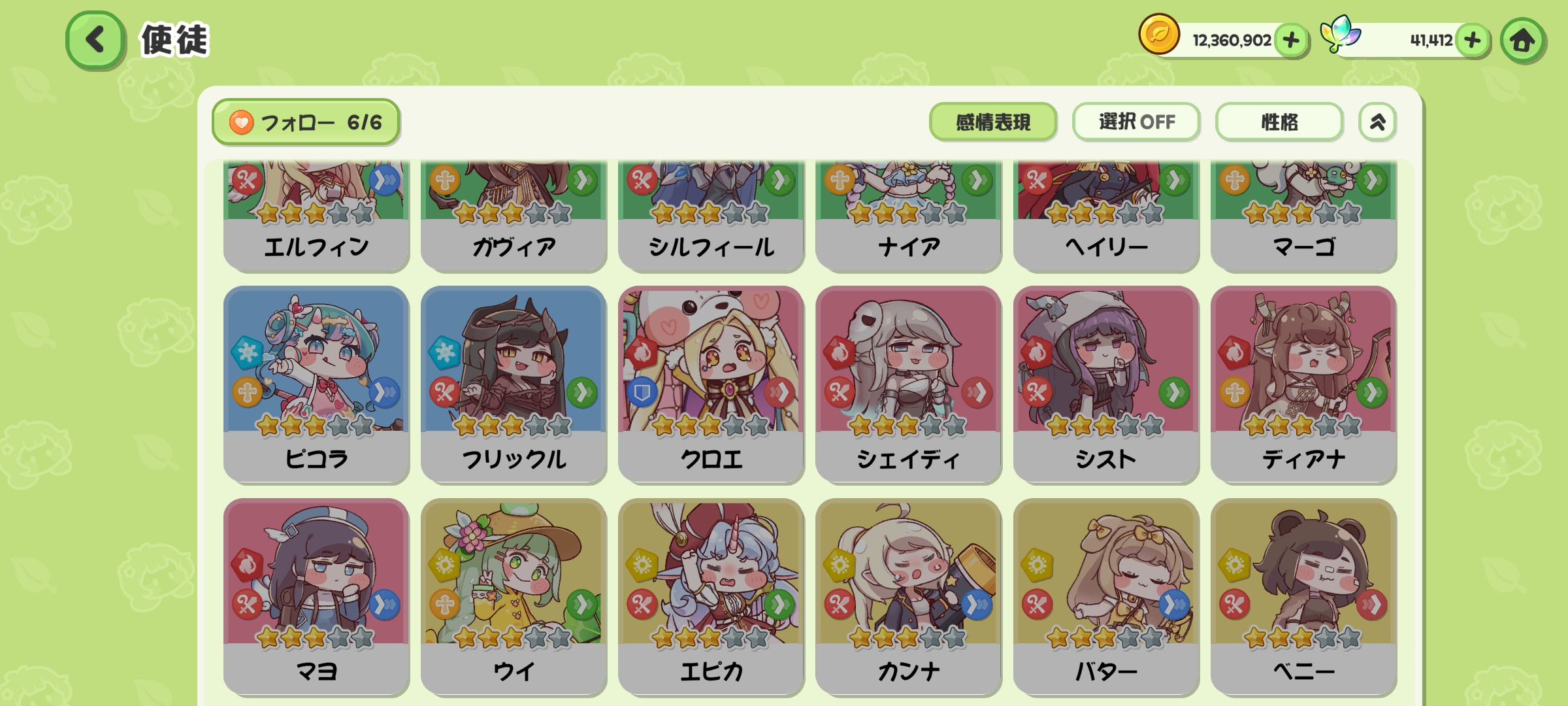The width and height of the screenshot is (1568, 706).
Task: Open the home screen via house icon
Action: coord(1522,41)
